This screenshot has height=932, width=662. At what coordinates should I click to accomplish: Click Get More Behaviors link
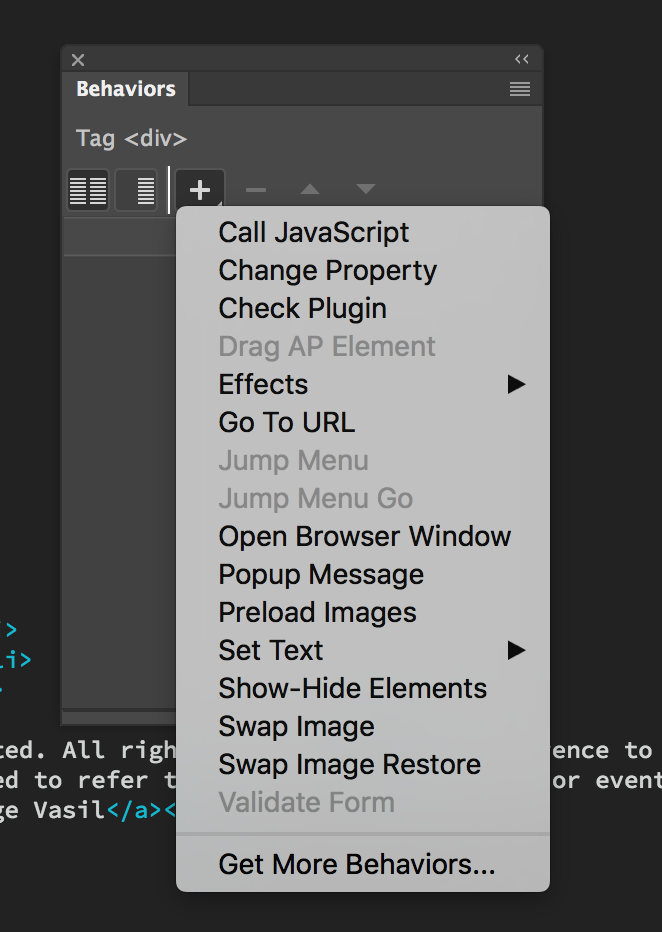click(356, 864)
